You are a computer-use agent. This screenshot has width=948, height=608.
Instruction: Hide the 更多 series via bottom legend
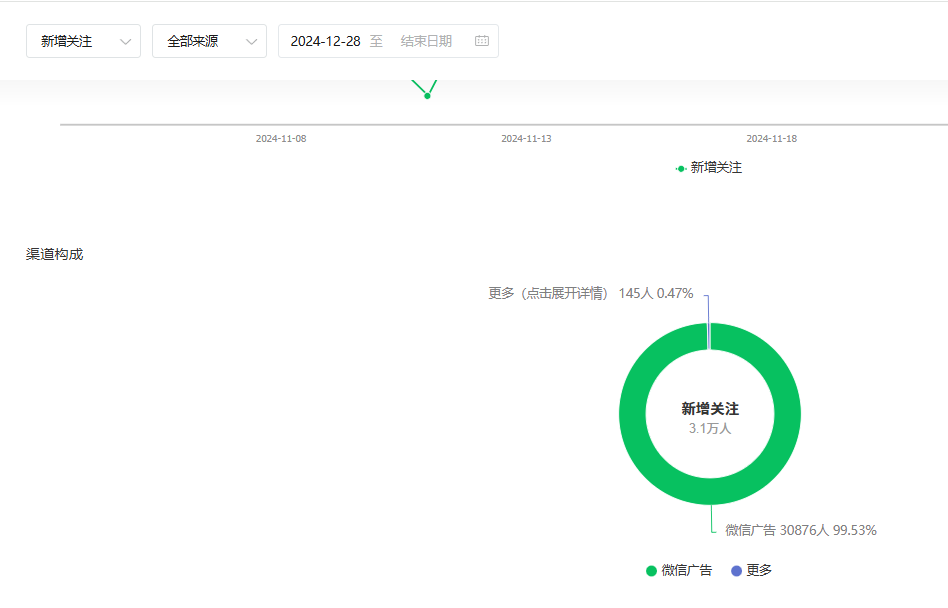(x=751, y=570)
